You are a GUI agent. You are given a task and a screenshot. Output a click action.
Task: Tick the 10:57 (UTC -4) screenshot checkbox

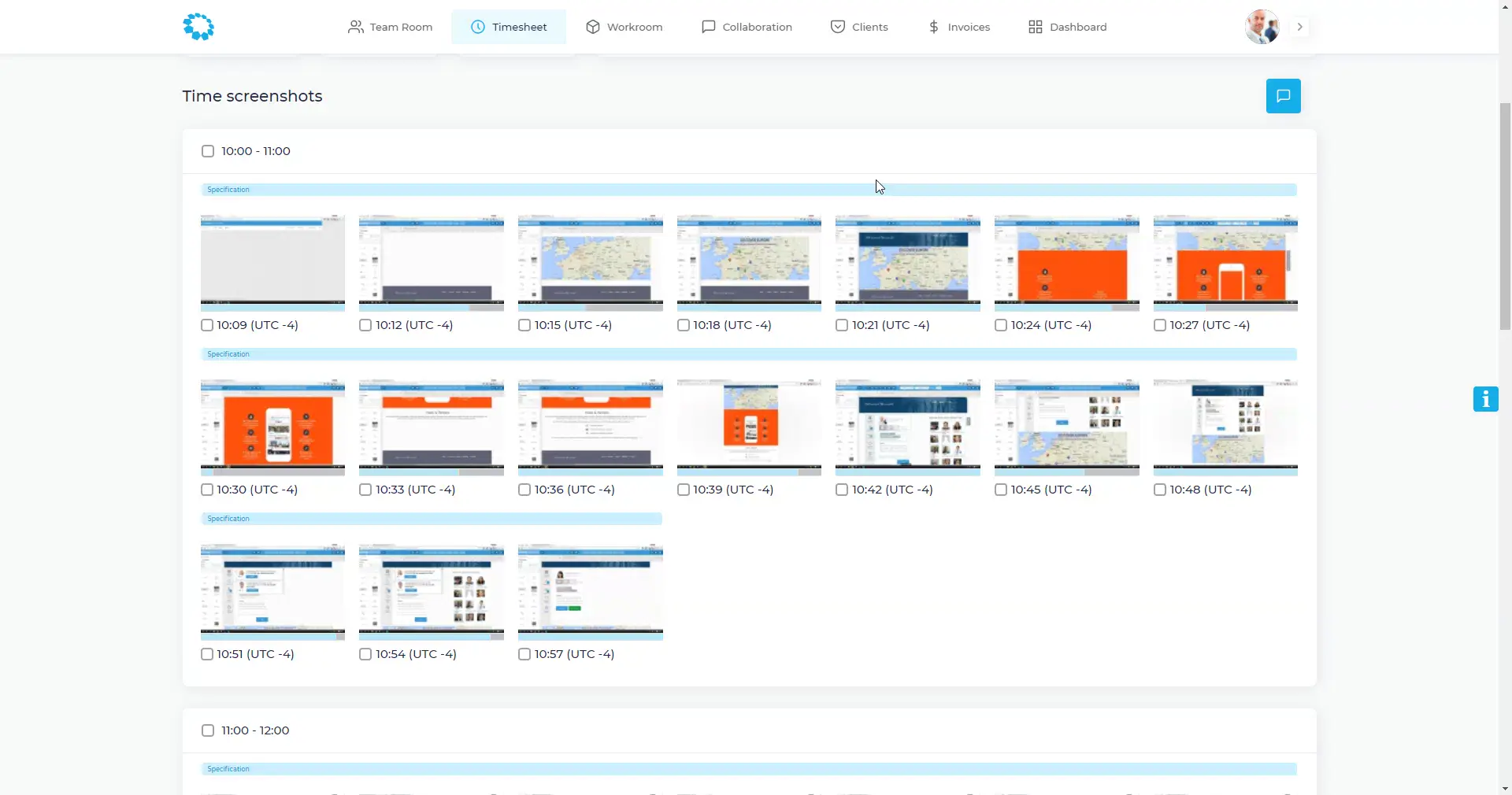coord(524,654)
